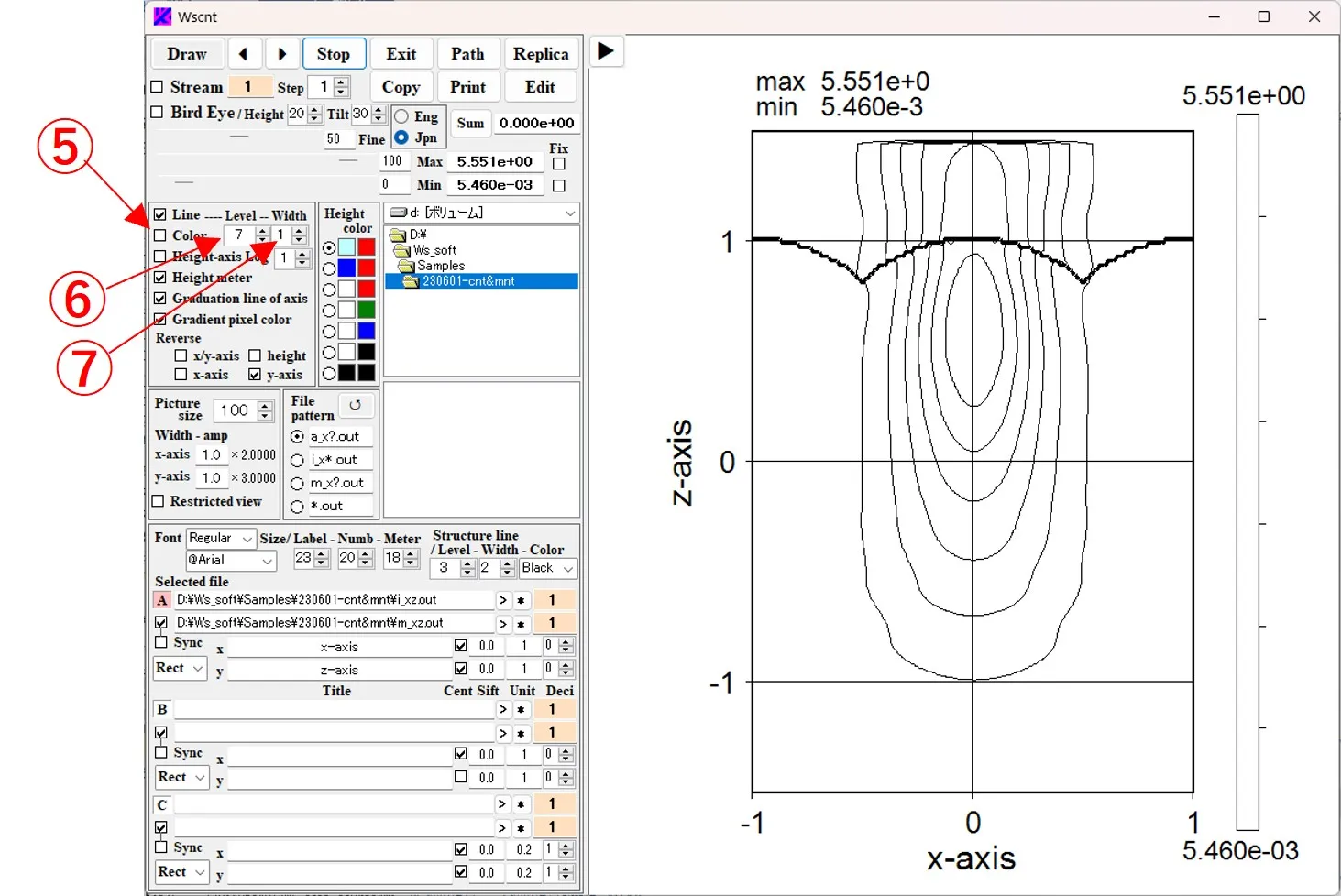
Task: Click the Path button
Action: coord(467,54)
